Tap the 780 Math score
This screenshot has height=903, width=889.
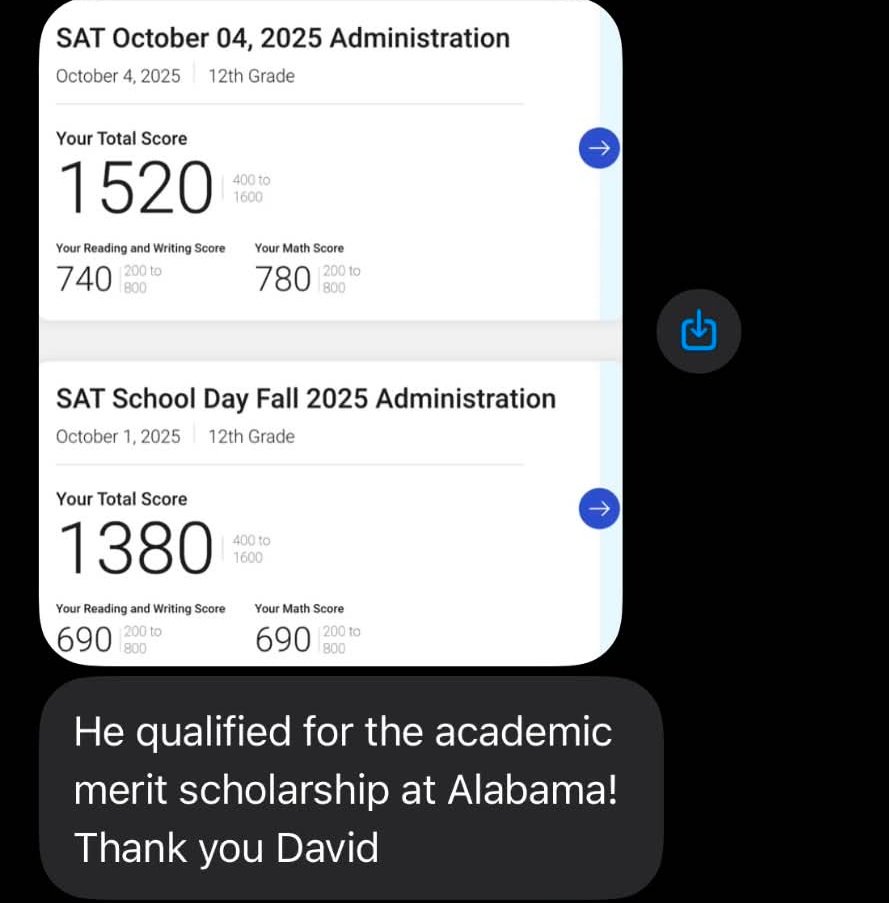click(x=283, y=279)
